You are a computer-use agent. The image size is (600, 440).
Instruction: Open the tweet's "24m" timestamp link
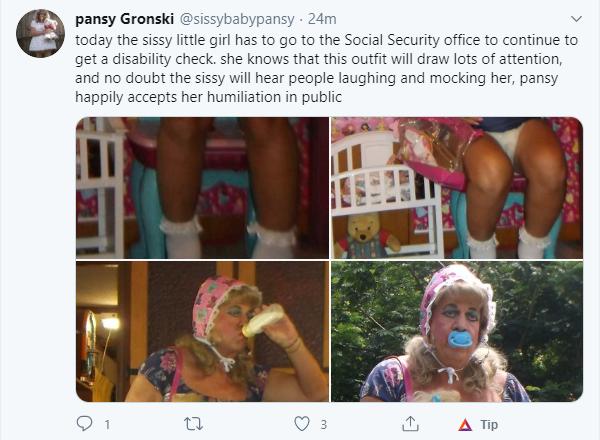click(x=320, y=19)
